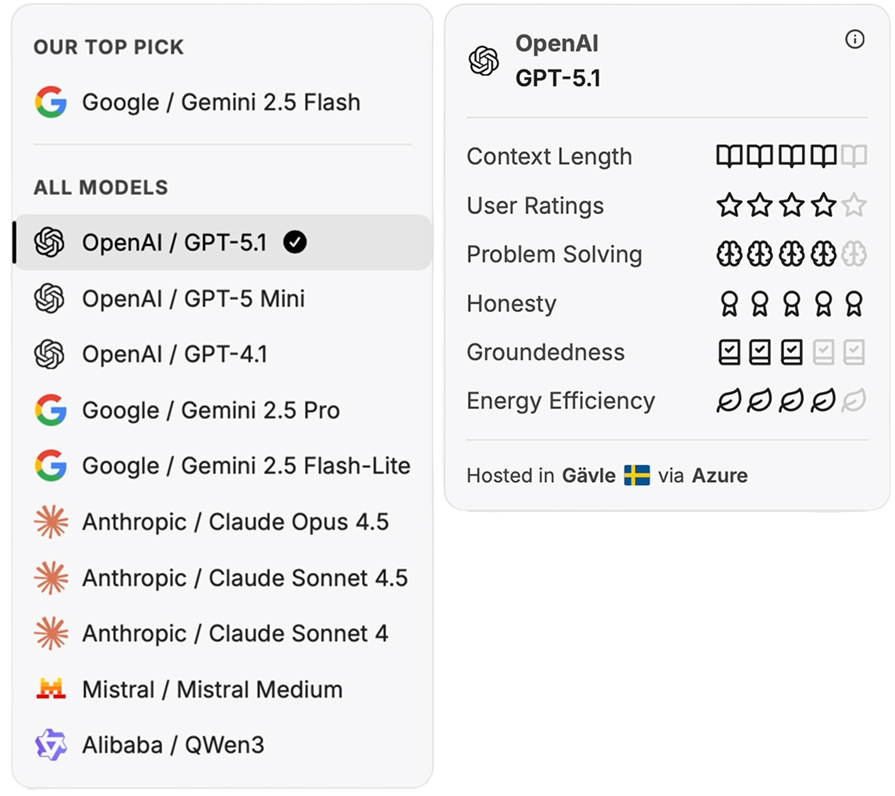Click the Mistral logo icon

pyautogui.click(x=50, y=689)
